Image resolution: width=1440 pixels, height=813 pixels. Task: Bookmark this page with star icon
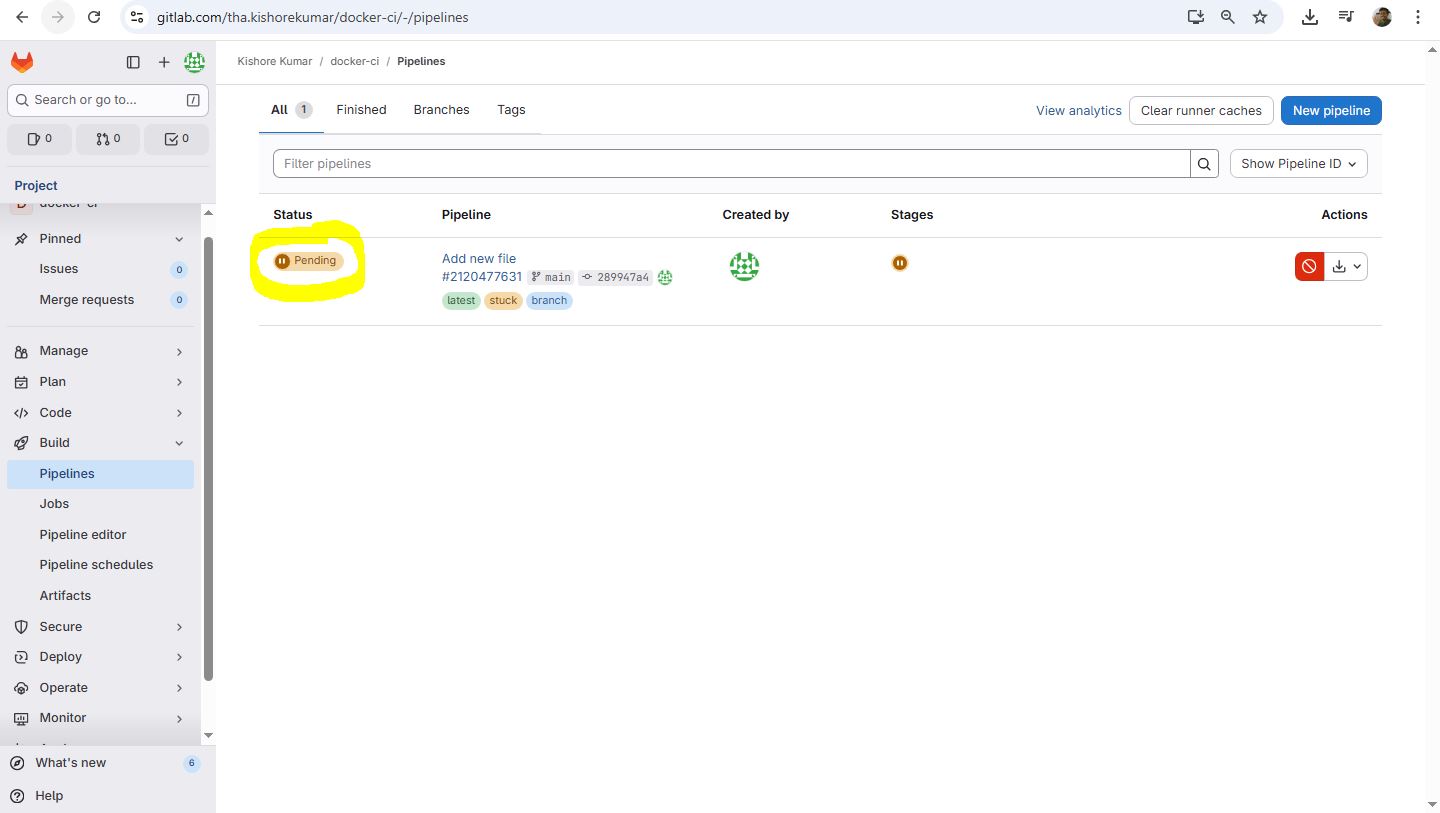(x=1260, y=17)
